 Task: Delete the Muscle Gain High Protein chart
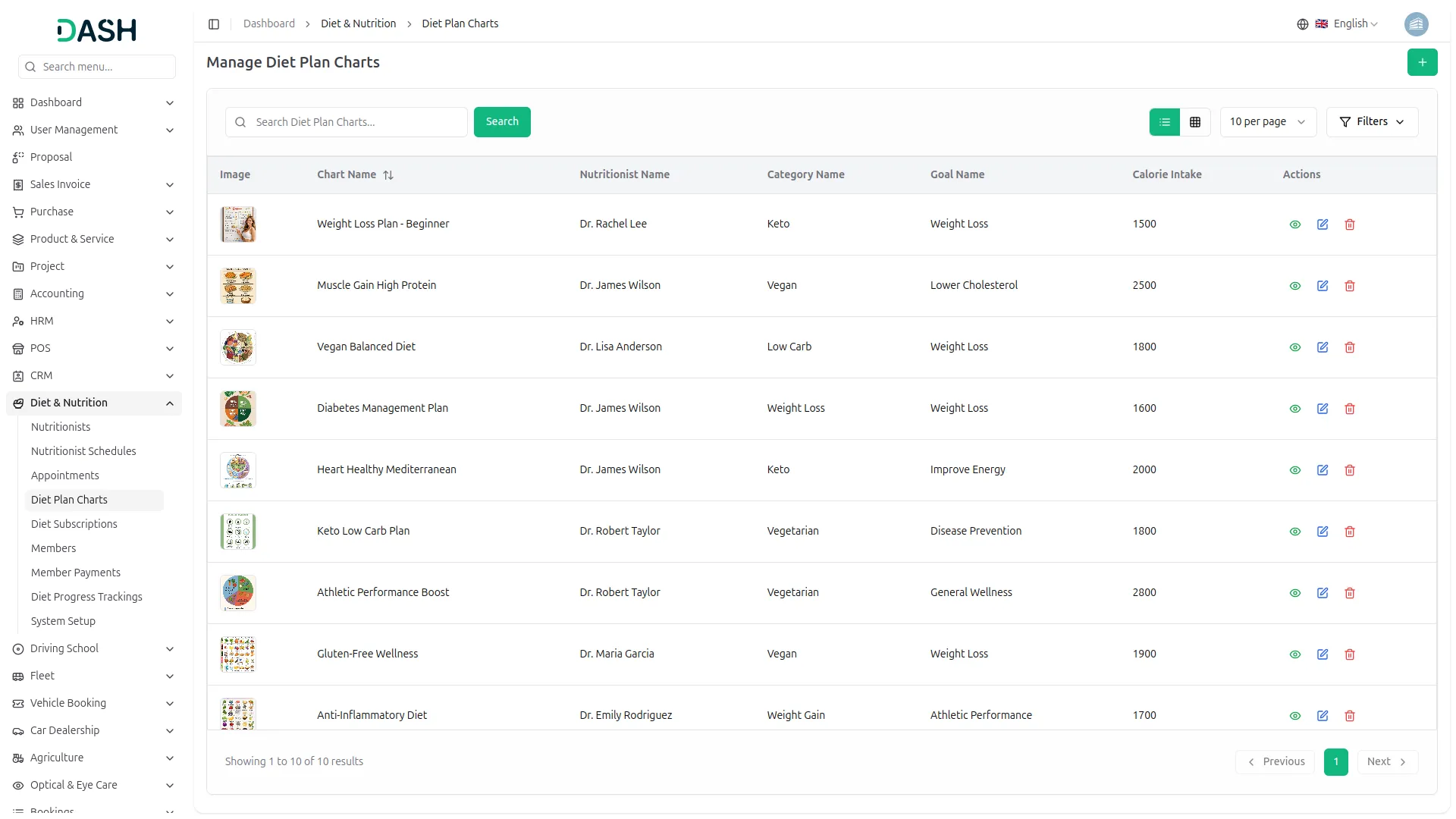pos(1350,286)
